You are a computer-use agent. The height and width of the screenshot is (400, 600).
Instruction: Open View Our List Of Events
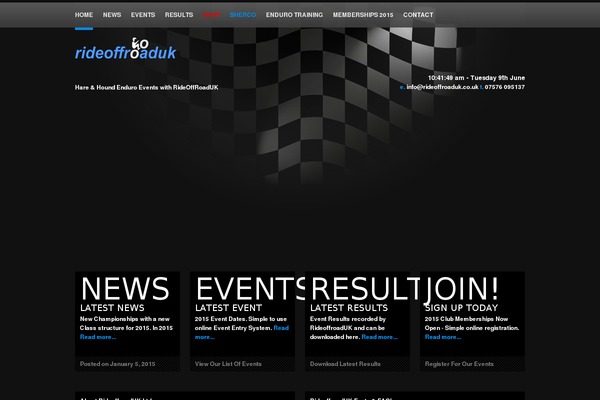click(228, 364)
